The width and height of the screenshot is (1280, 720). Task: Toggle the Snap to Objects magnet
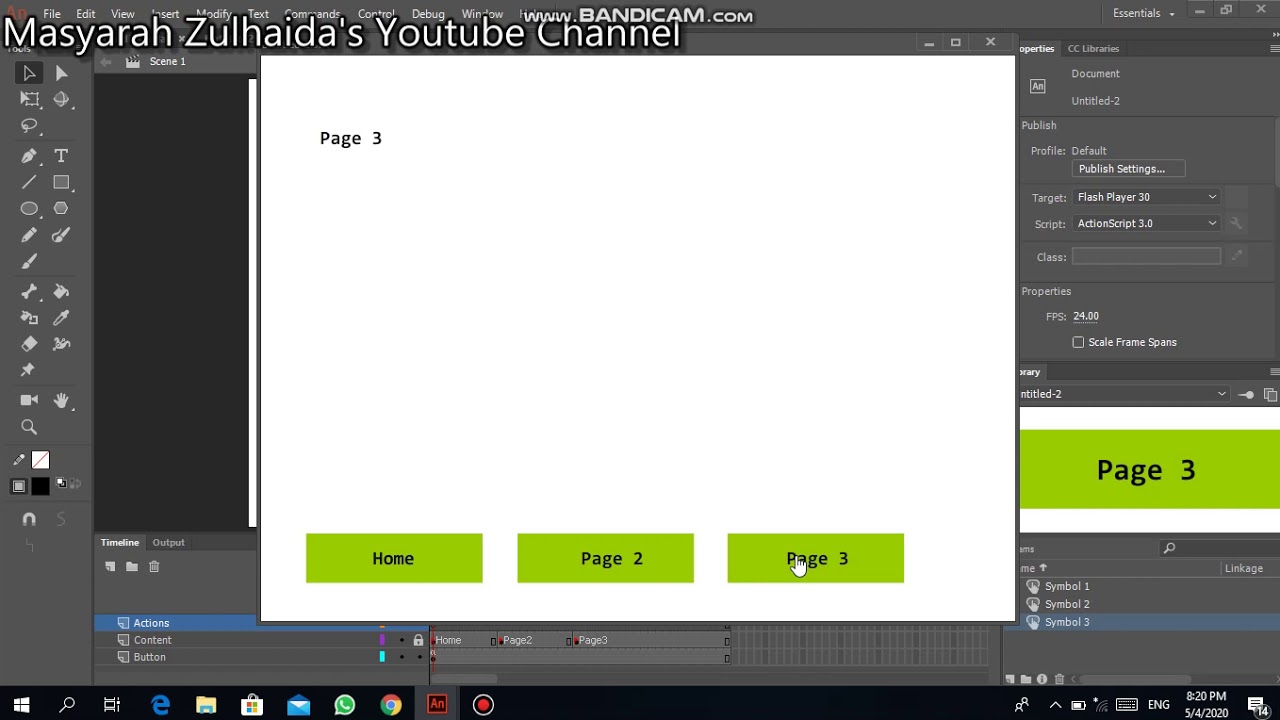[x=29, y=519]
